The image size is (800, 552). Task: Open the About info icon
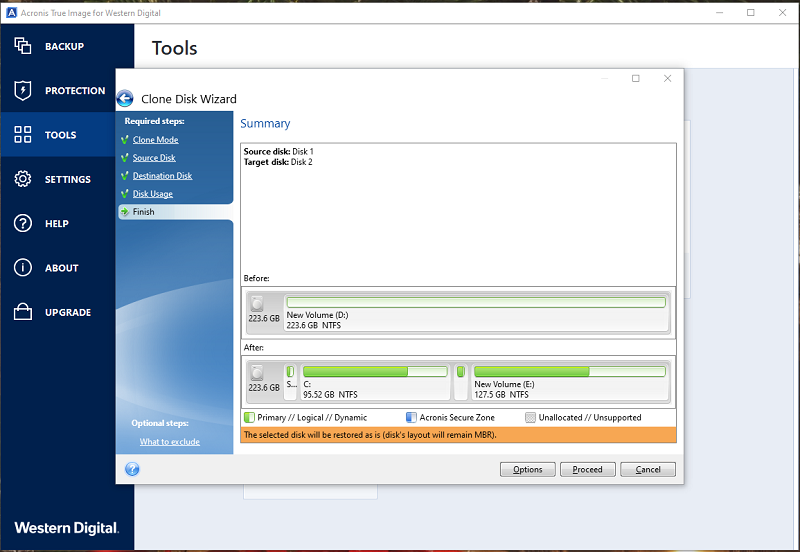22,268
